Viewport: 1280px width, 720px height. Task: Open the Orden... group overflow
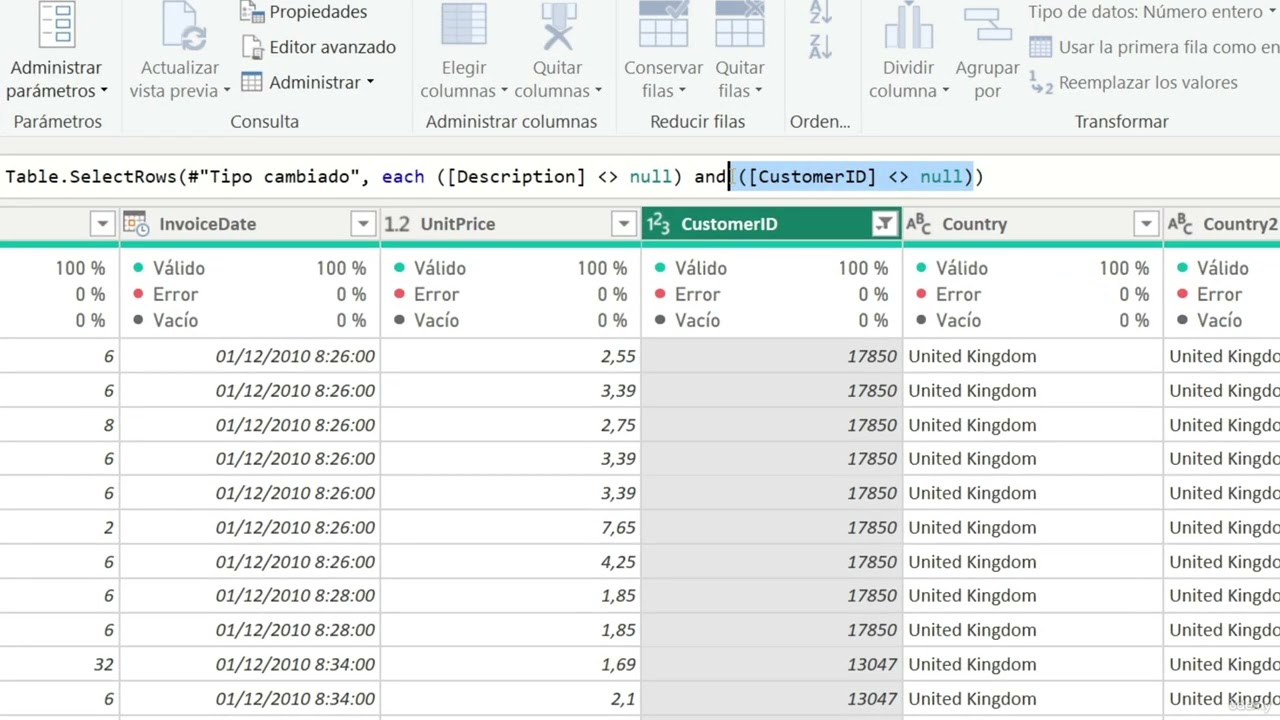pyautogui.click(x=820, y=121)
